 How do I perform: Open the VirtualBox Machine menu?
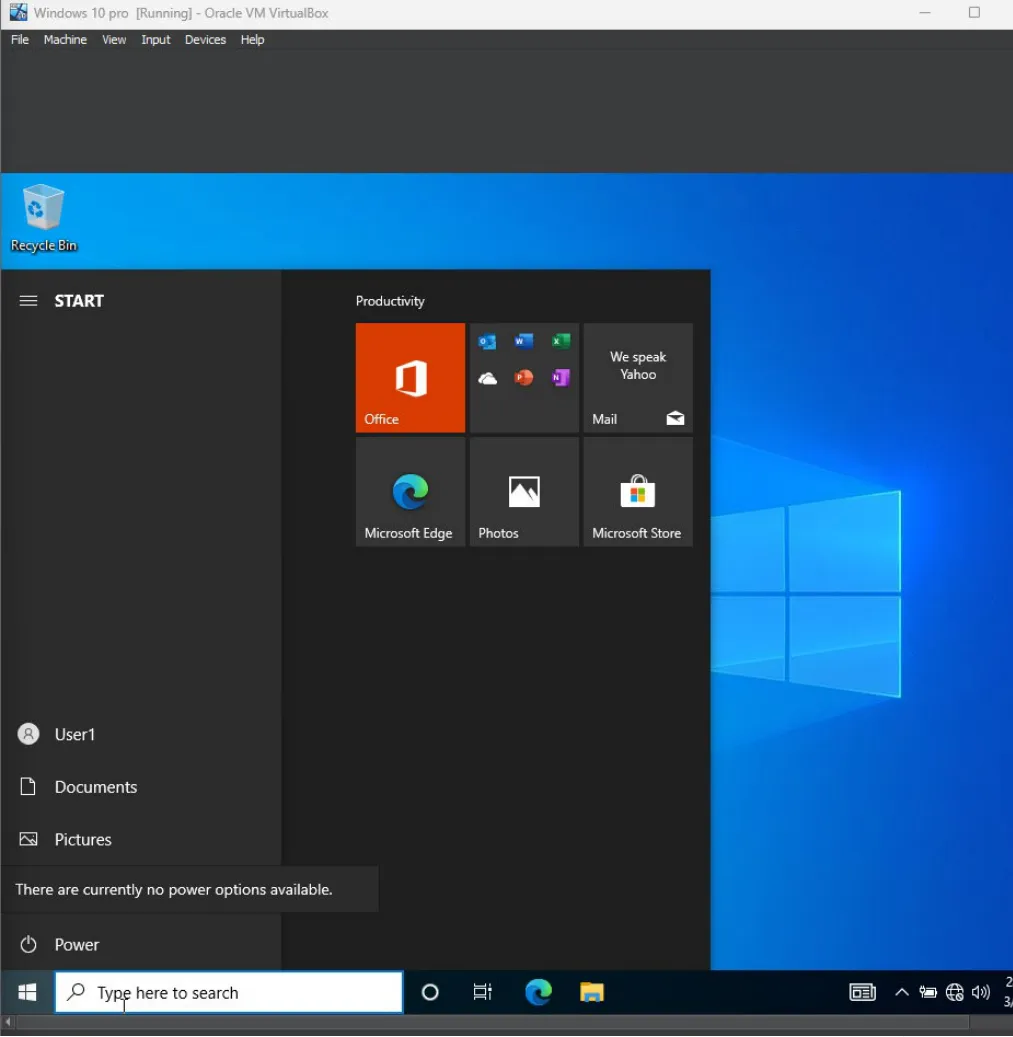65,40
